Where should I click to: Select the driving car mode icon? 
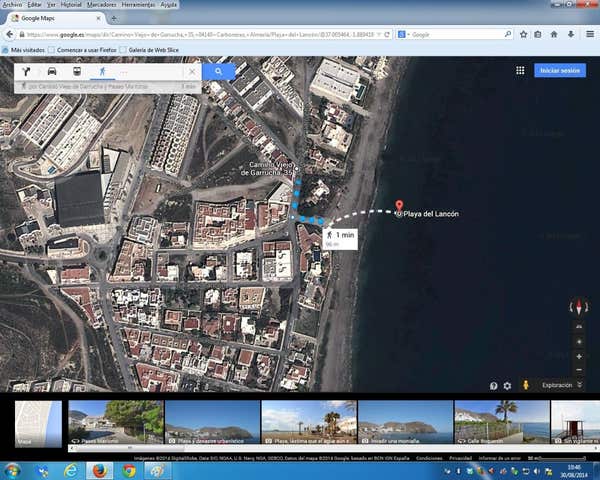click(x=52, y=72)
